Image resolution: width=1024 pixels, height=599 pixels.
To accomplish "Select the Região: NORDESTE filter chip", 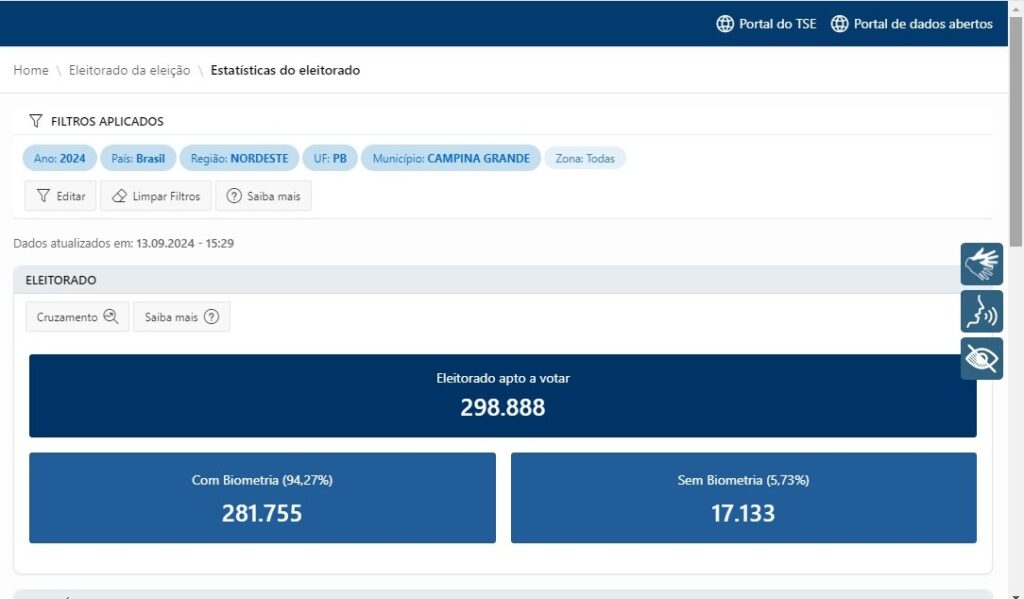I will click(x=239, y=158).
